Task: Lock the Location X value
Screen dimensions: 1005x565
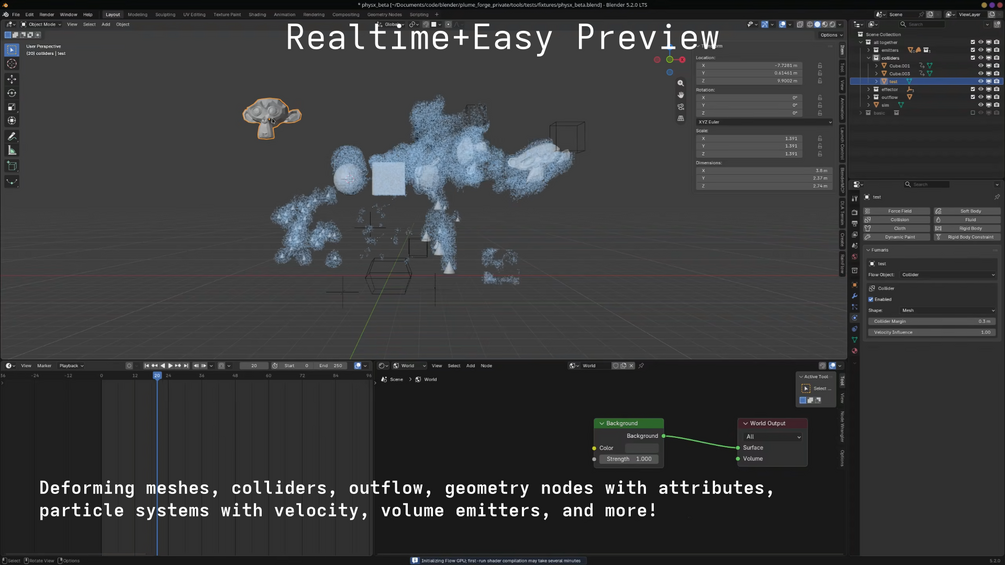Action: pos(820,65)
